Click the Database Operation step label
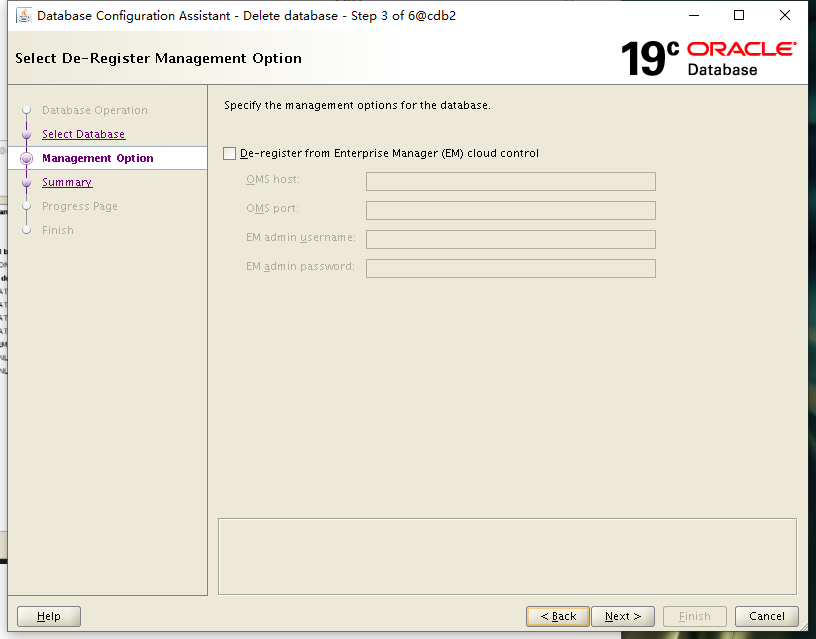 pos(95,110)
